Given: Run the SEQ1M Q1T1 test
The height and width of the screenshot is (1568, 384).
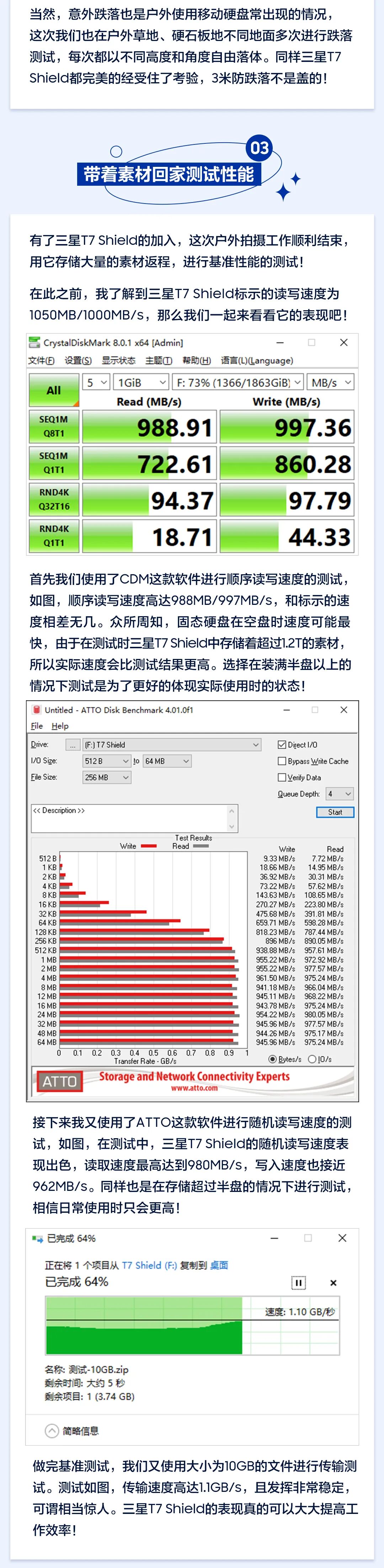Looking at the screenshot, I should pos(54,463).
